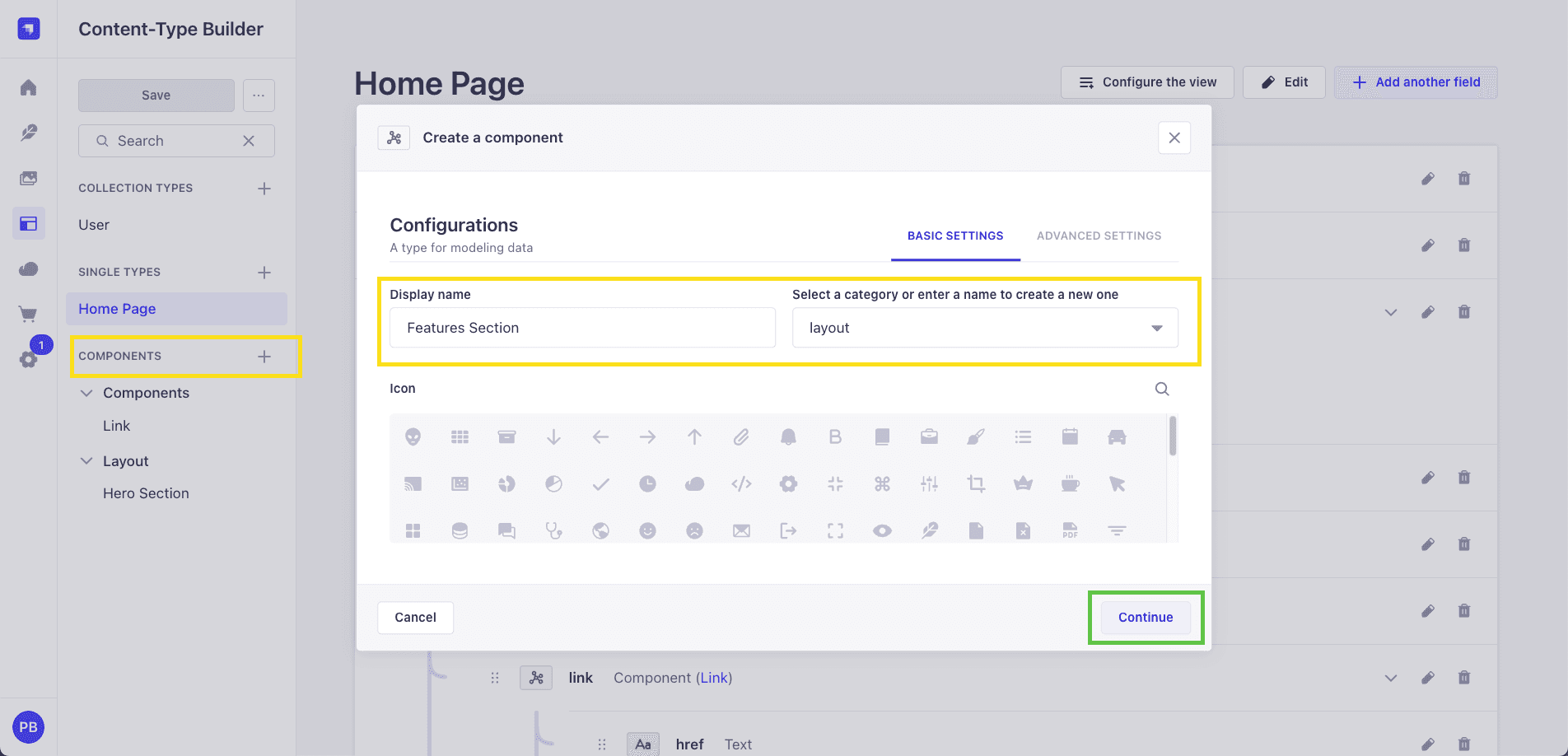This screenshot has width=1568, height=756.
Task: Open the layout category dropdown
Action: [x=985, y=328]
